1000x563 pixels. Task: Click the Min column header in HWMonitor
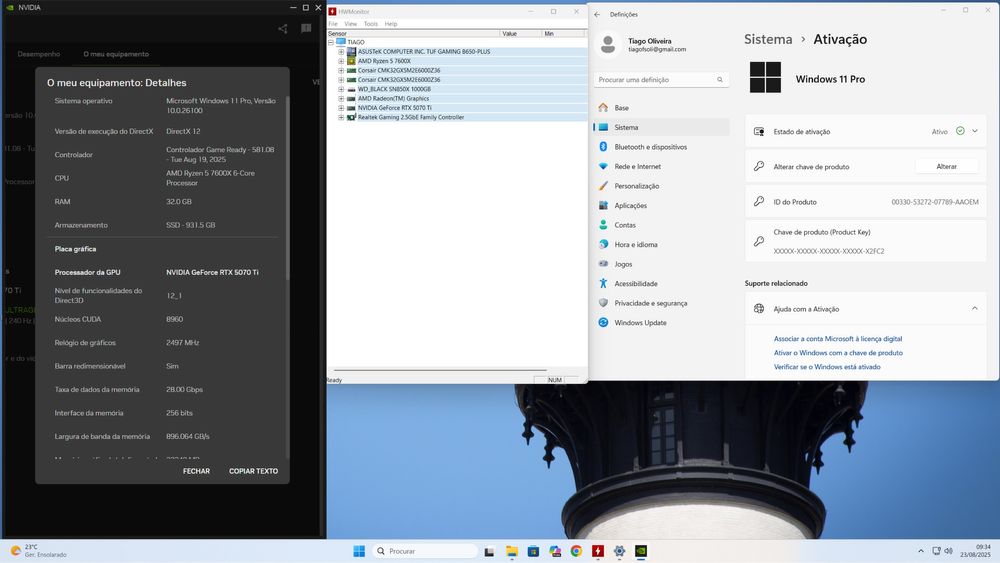click(563, 33)
